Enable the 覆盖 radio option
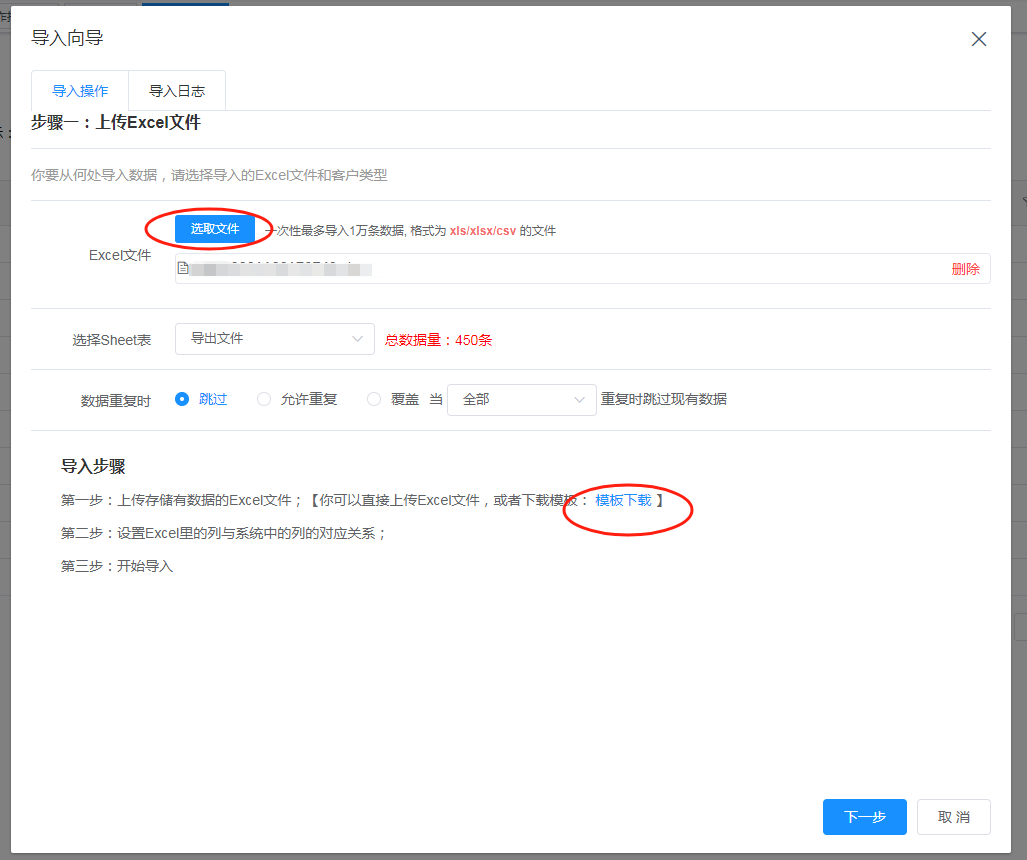The image size is (1027, 860). point(374,399)
